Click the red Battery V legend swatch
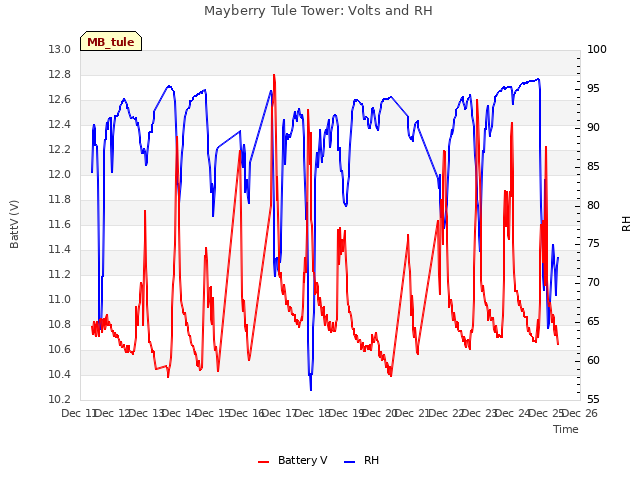The image size is (640, 480). [x=264, y=462]
